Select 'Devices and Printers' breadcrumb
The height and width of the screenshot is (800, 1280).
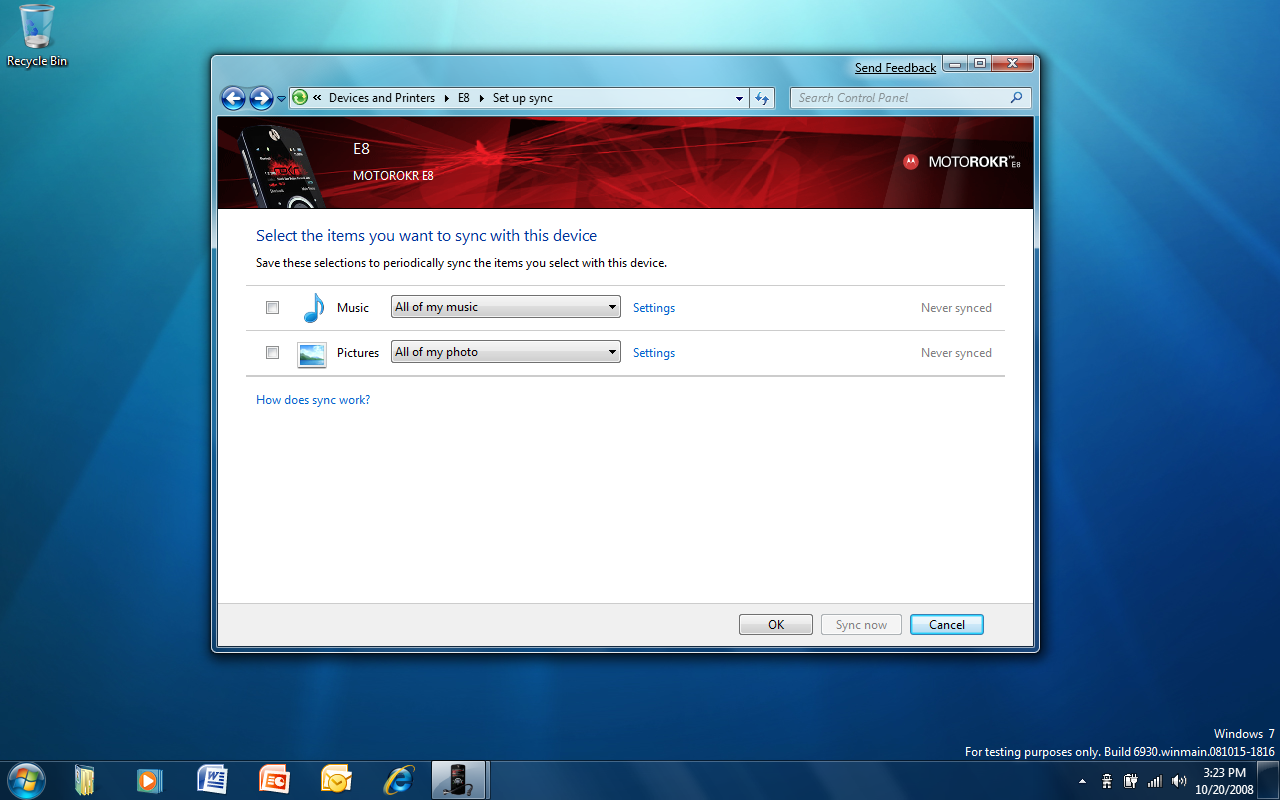click(381, 98)
